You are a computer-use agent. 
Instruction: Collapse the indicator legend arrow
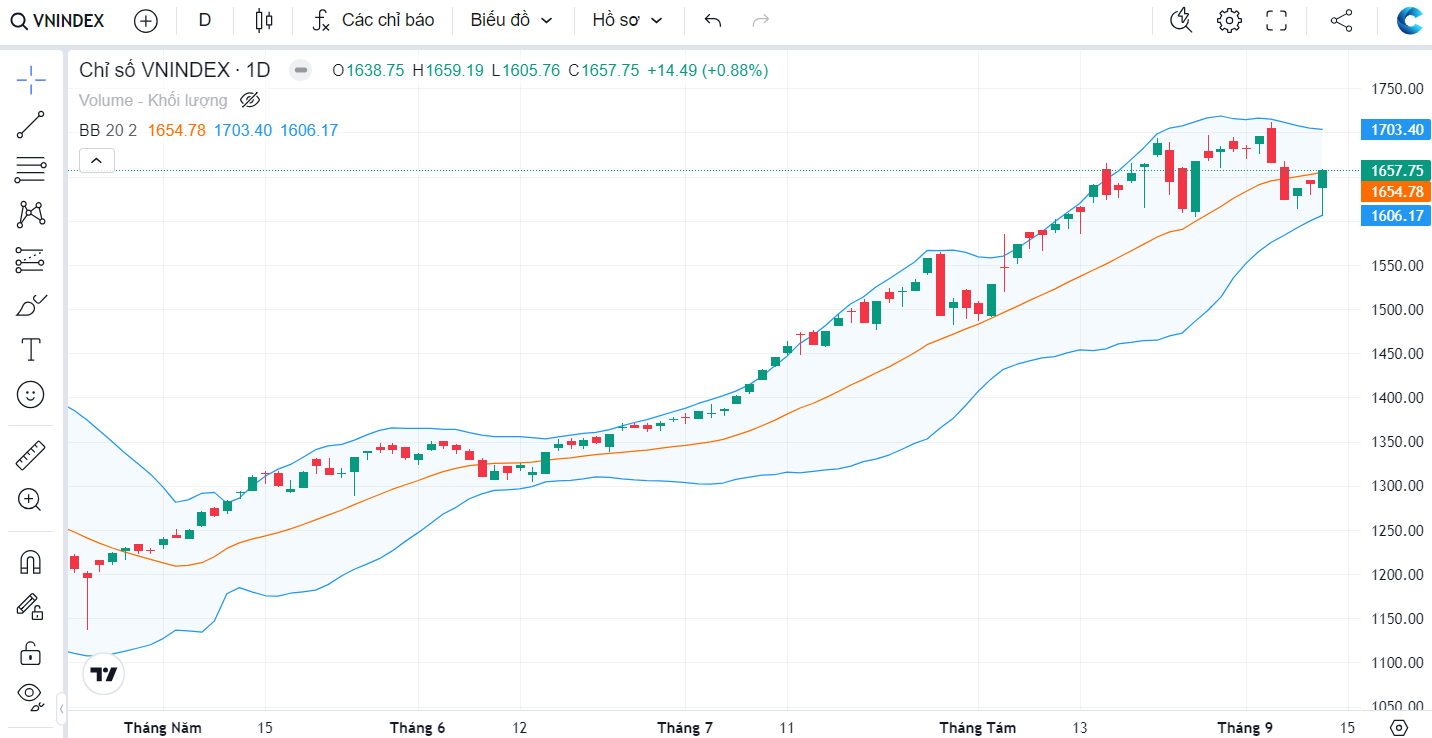97,160
